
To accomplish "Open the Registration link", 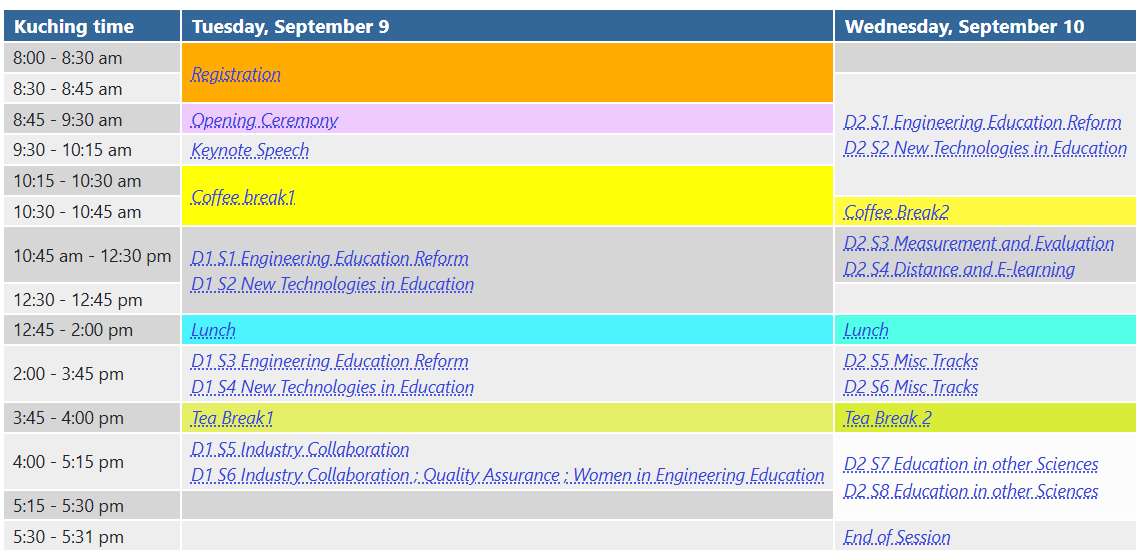I will click(x=236, y=74).
